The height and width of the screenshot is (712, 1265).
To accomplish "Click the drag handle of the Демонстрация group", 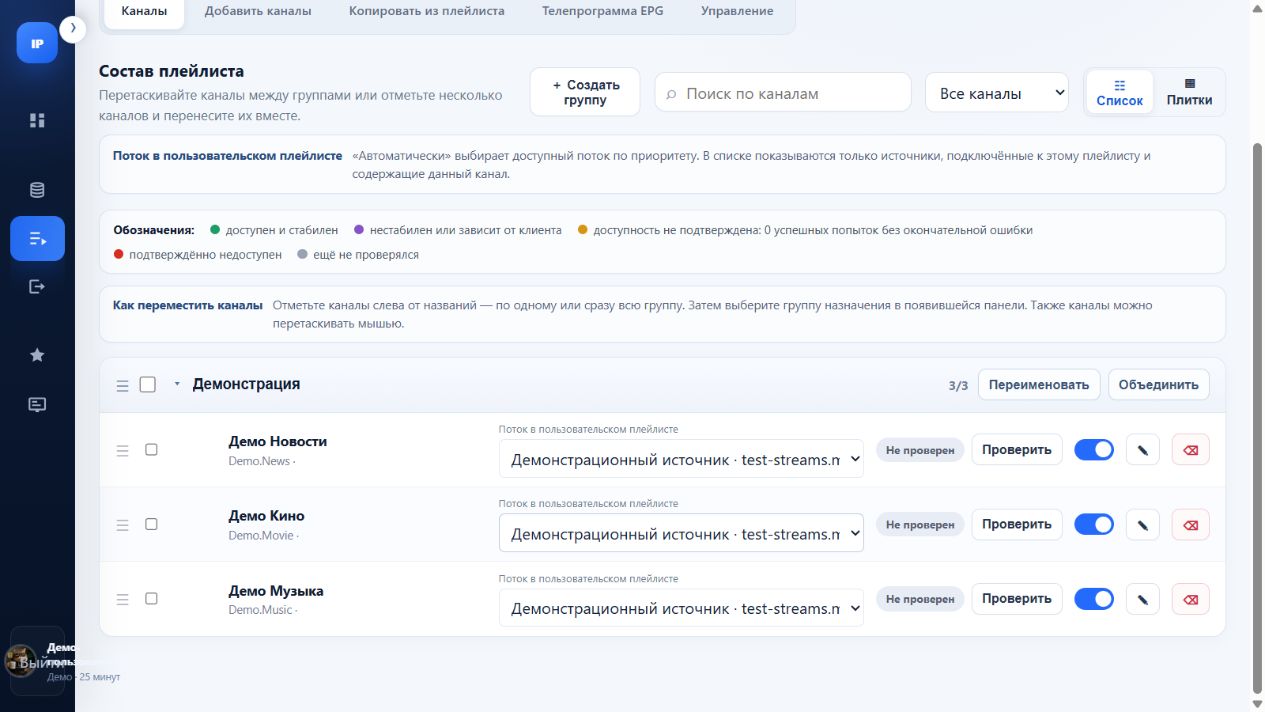I will (x=123, y=385).
